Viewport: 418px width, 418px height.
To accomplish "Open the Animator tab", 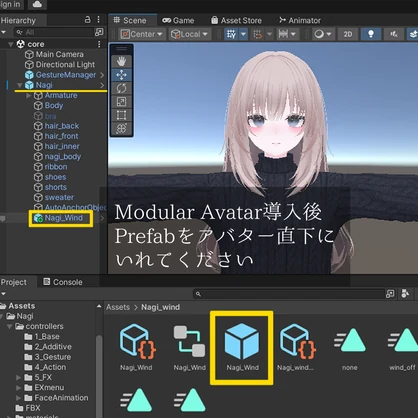I will pyautogui.click(x=300, y=20).
